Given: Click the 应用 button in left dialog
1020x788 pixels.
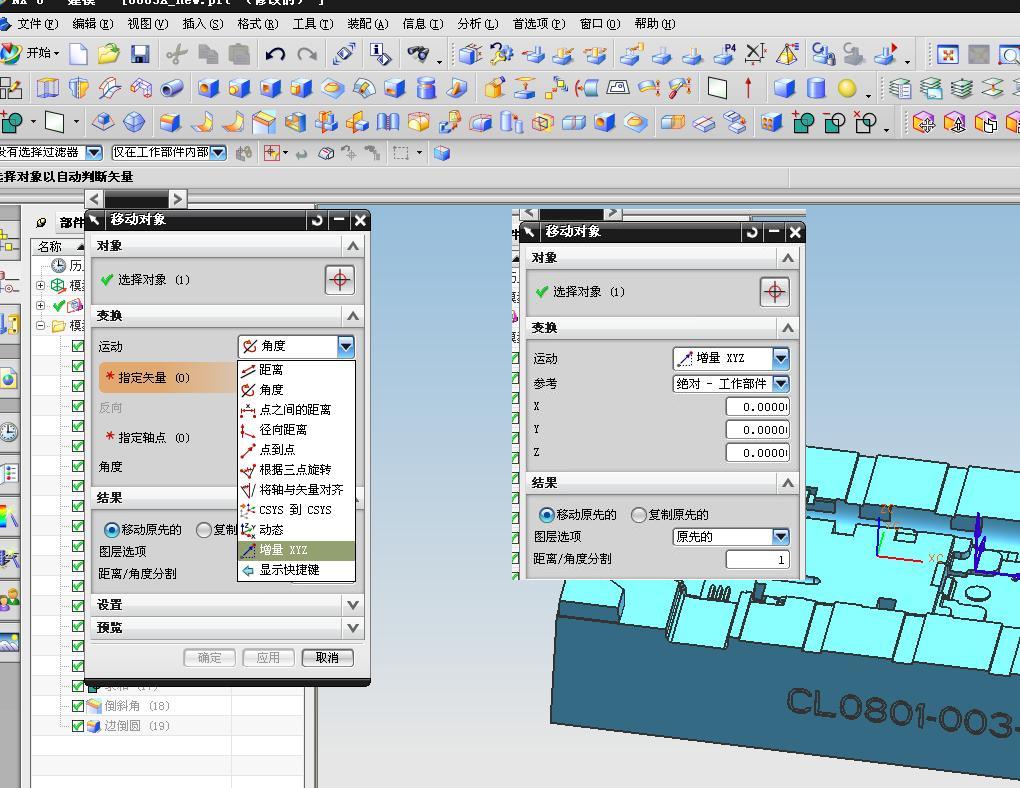Looking at the screenshot, I should tap(268, 658).
